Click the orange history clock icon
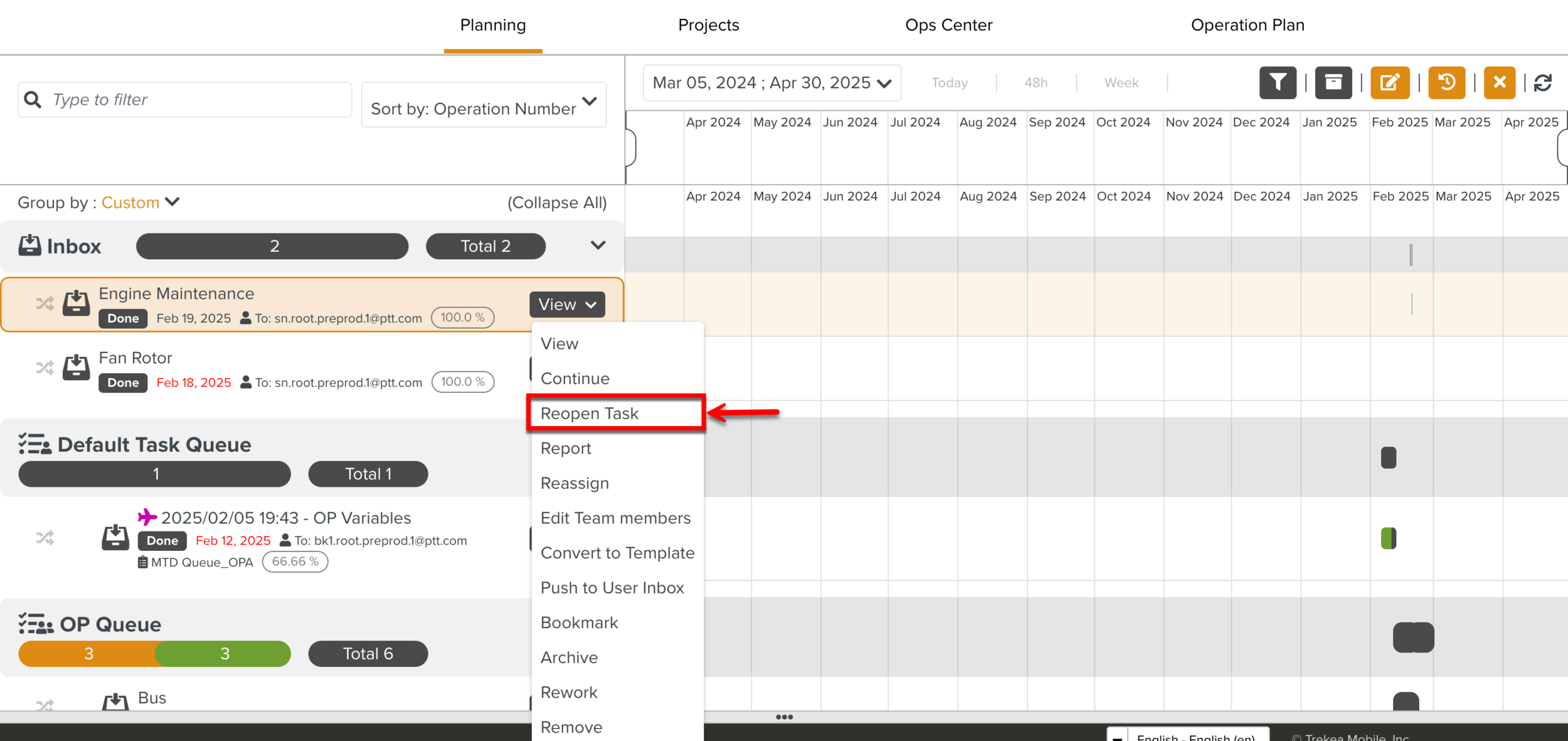This screenshot has height=741, width=1568. click(1446, 83)
